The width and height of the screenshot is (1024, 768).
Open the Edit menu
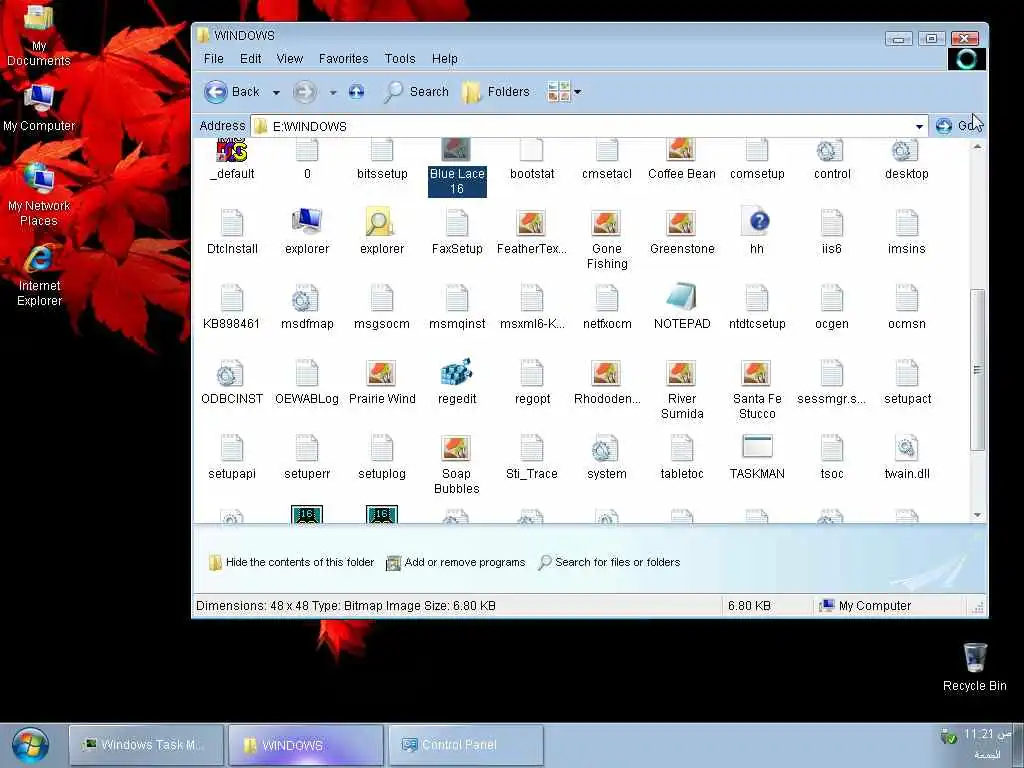250,59
